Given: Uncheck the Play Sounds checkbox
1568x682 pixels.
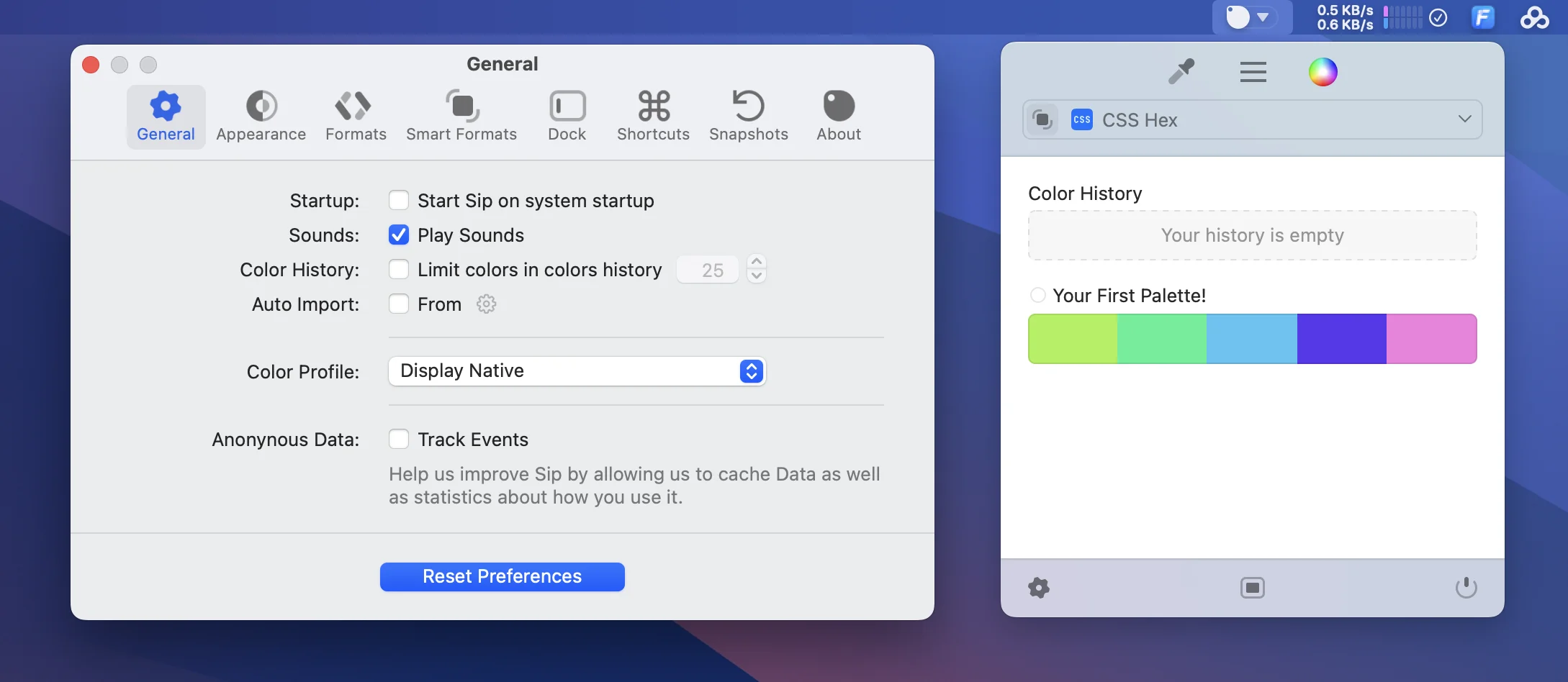Looking at the screenshot, I should (399, 235).
